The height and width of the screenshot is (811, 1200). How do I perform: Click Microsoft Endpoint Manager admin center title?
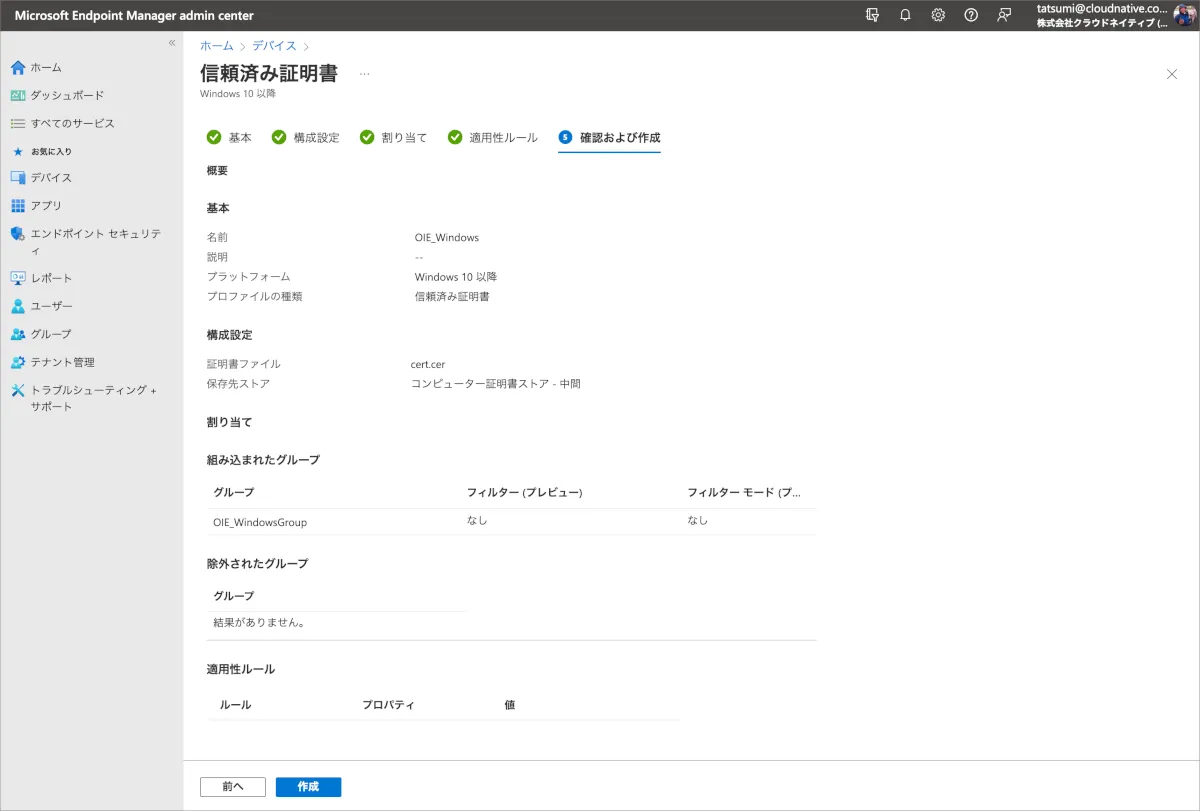point(134,15)
